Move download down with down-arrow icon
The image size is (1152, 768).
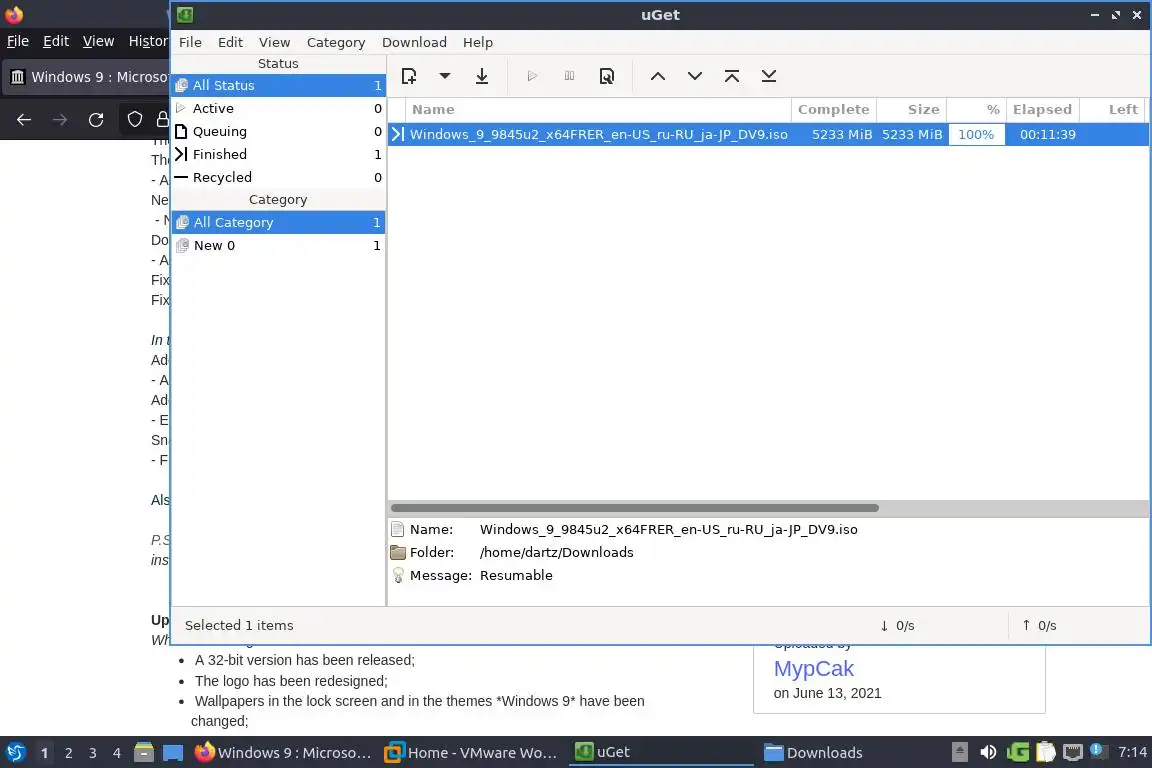pos(695,76)
